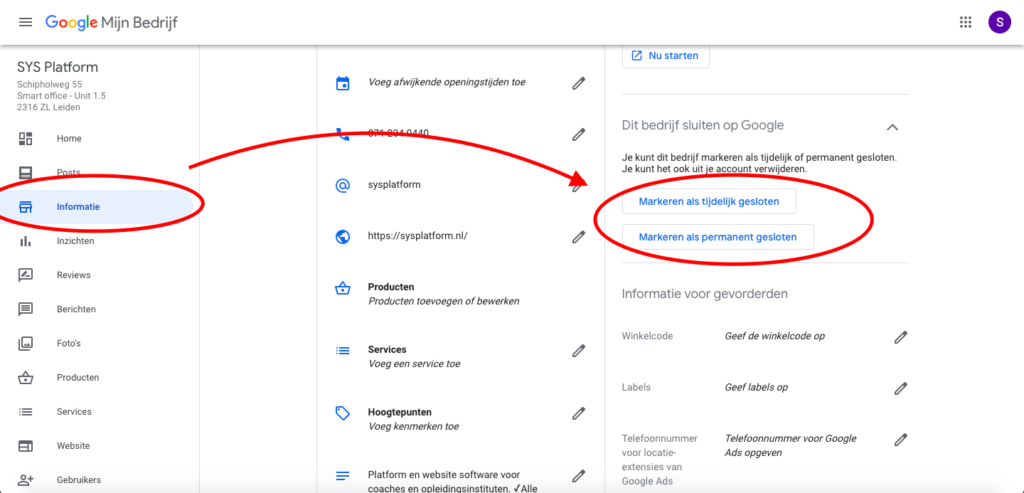This screenshot has height=493, width=1024.
Task: Click the globe website icon
Action: point(342,236)
